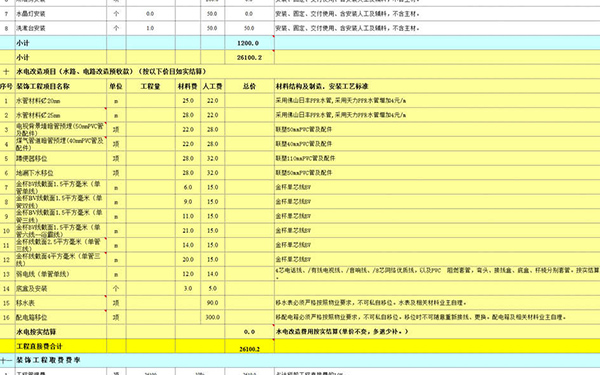Select the row 15 note about 移水表 requirements
The image size is (600, 375).
pos(371,303)
